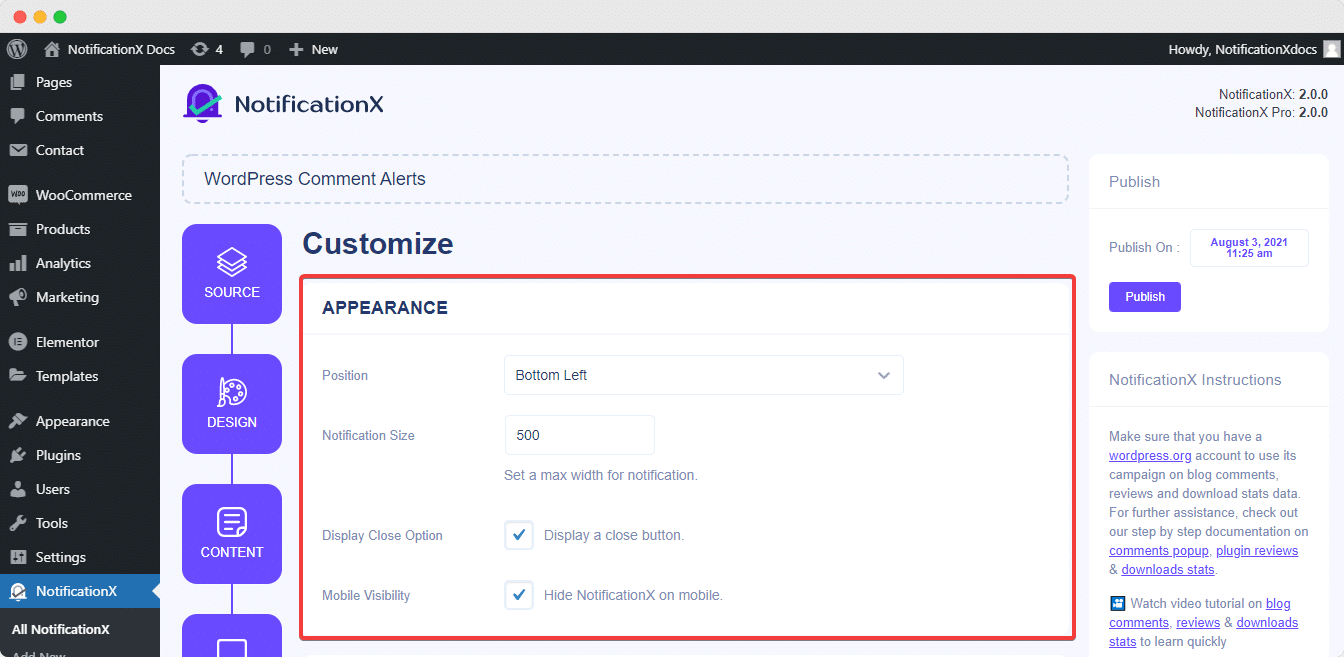Open Elementor via its sidebar icon

[18, 342]
